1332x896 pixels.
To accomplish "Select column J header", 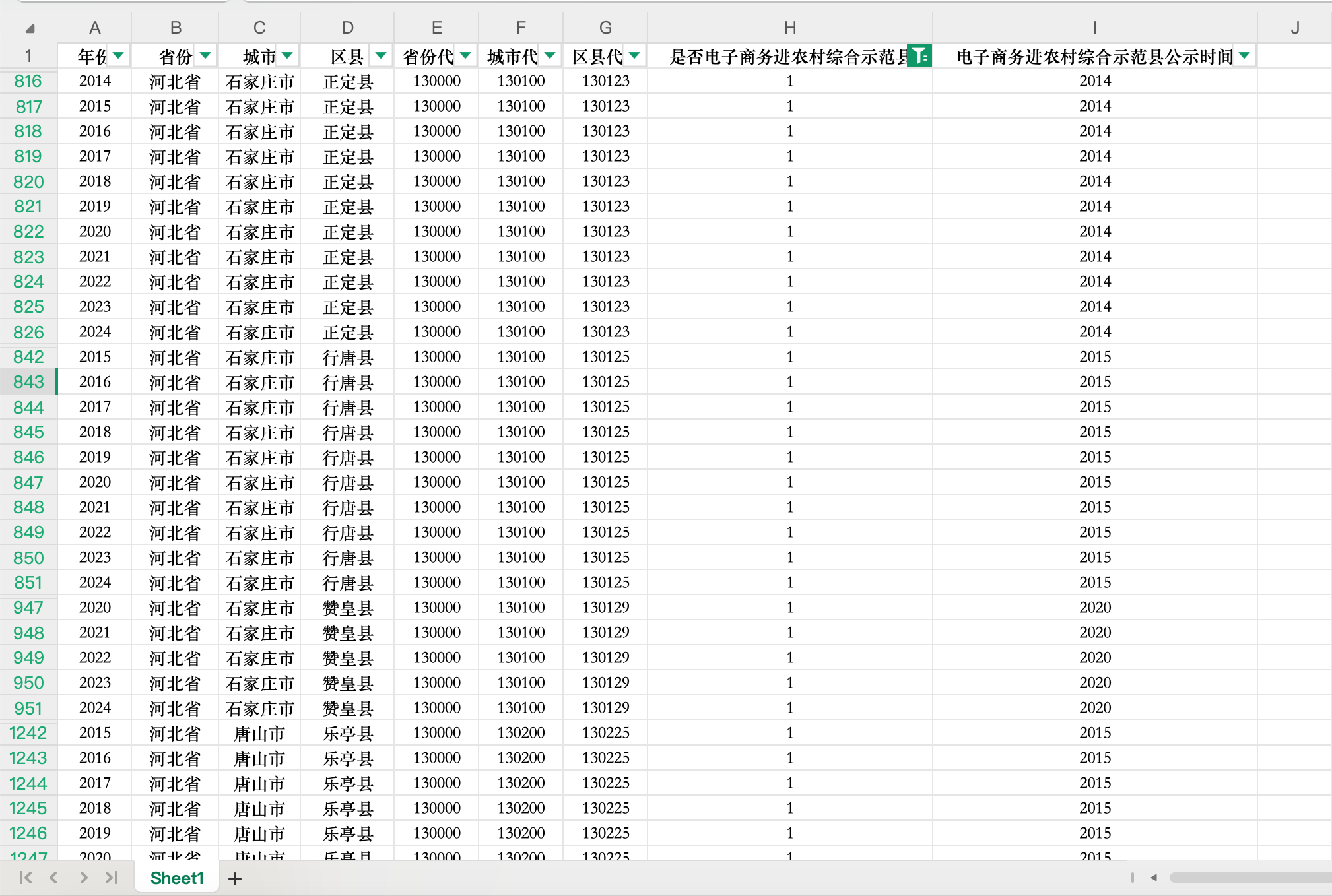I will (1294, 28).
